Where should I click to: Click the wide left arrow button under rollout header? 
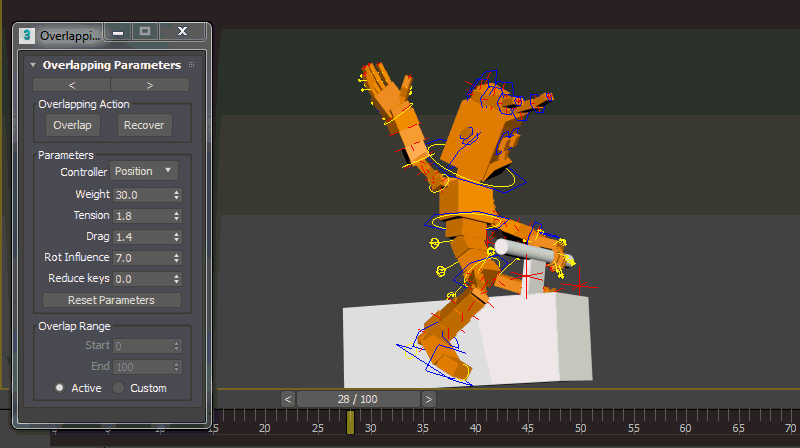pyautogui.click(x=72, y=85)
